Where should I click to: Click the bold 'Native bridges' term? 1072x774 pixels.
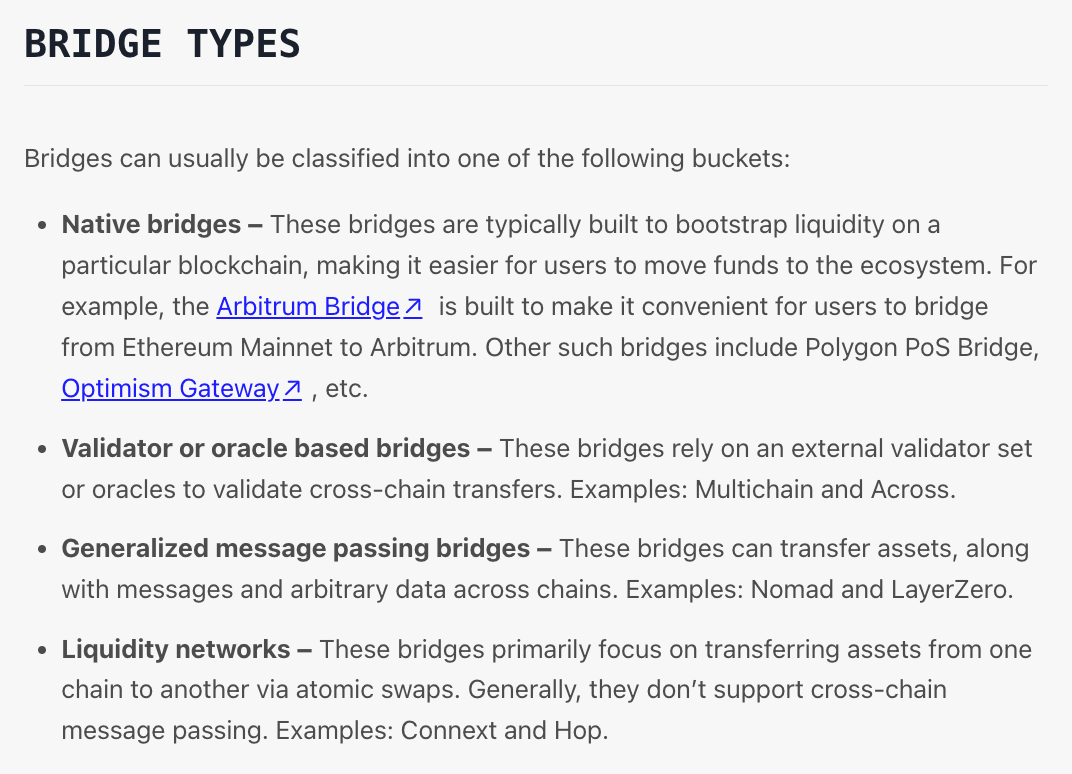(x=151, y=224)
